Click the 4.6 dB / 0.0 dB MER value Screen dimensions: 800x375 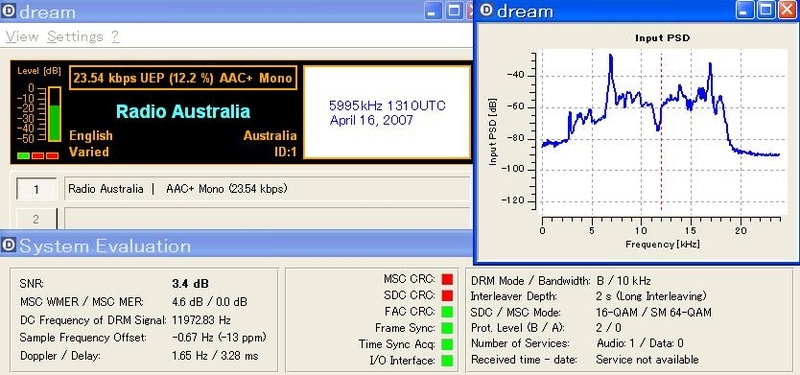210,302
